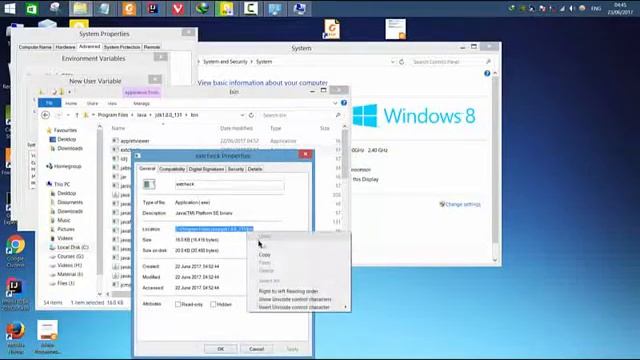The width and height of the screenshot is (640, 360).
Task: Open the IntelliJ IDEA desktop shortcut
Action: [x=16, y=294]
